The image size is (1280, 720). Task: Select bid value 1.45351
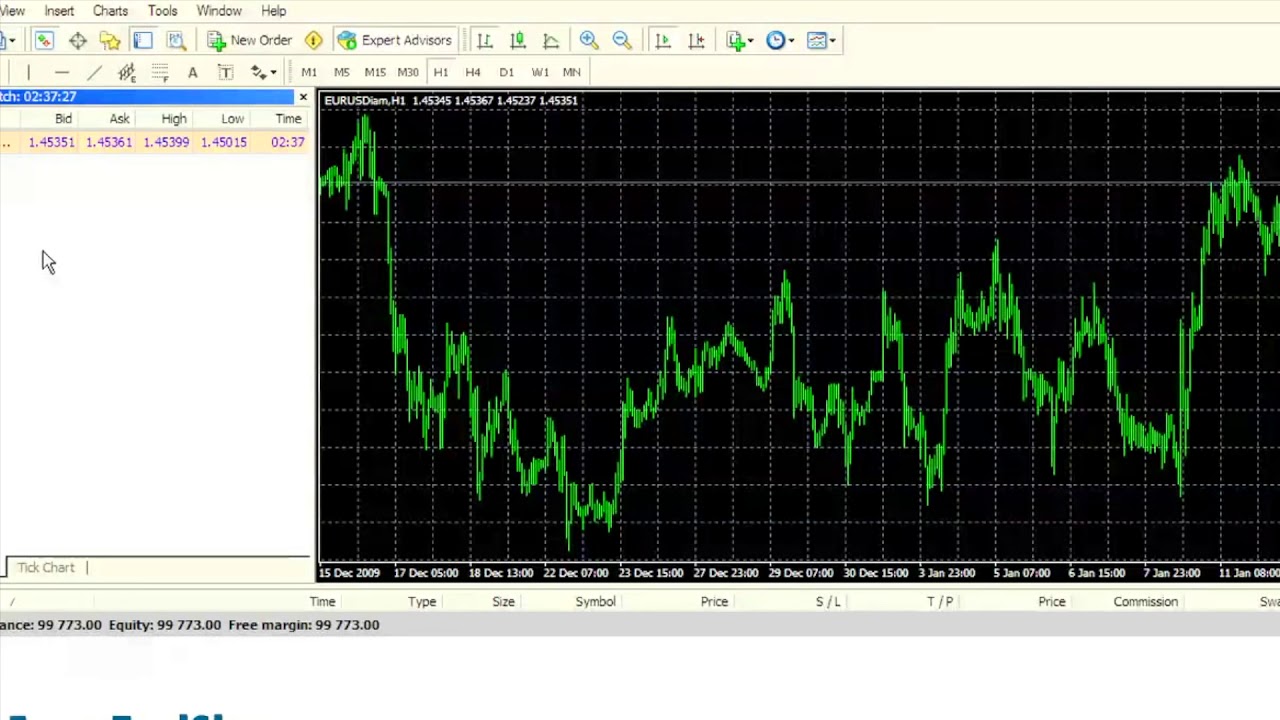pyautogui.click(x=51, y=142)
